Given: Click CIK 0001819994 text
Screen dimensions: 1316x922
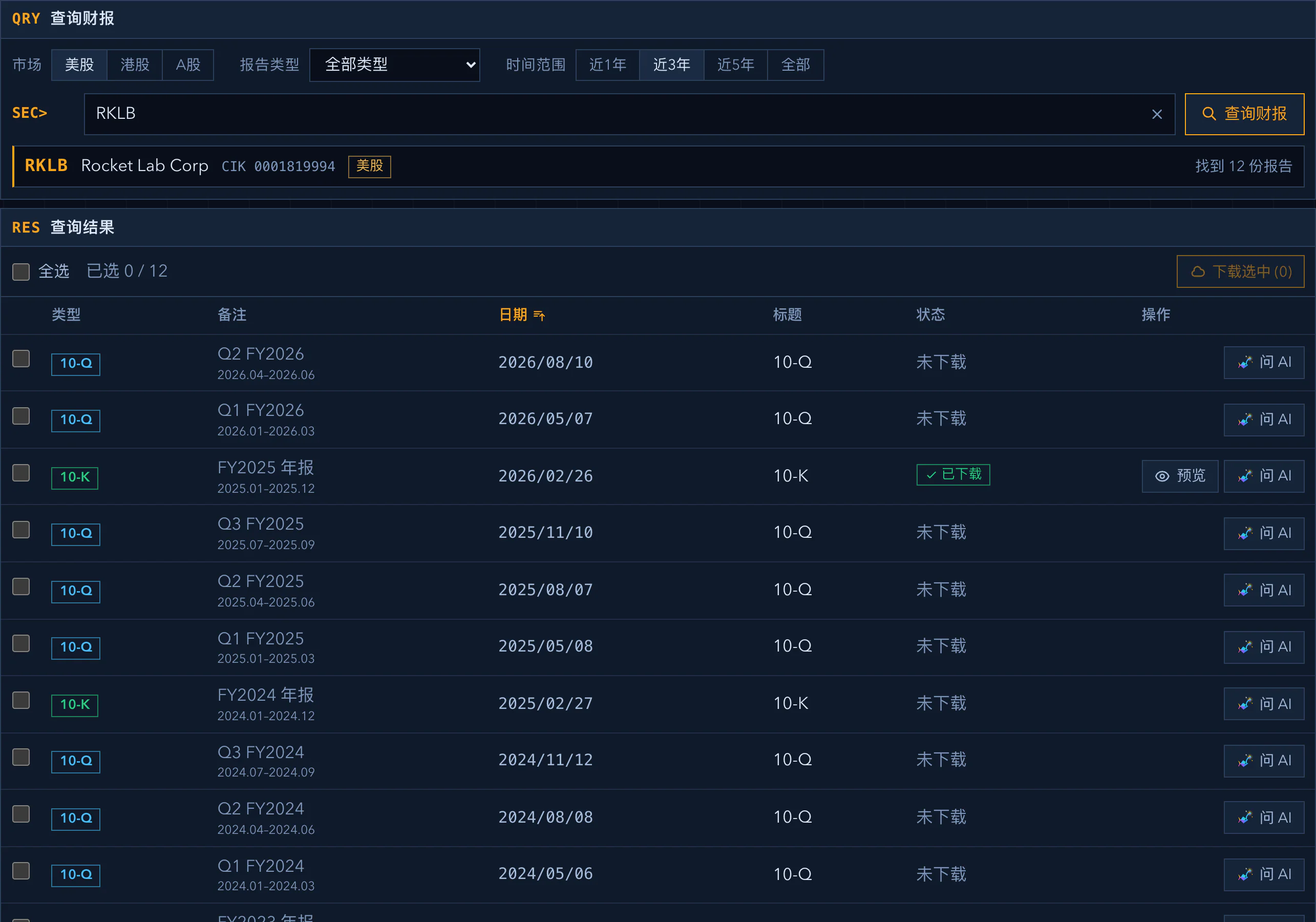Looking at the screenshot, I should [x=278, y=166].
